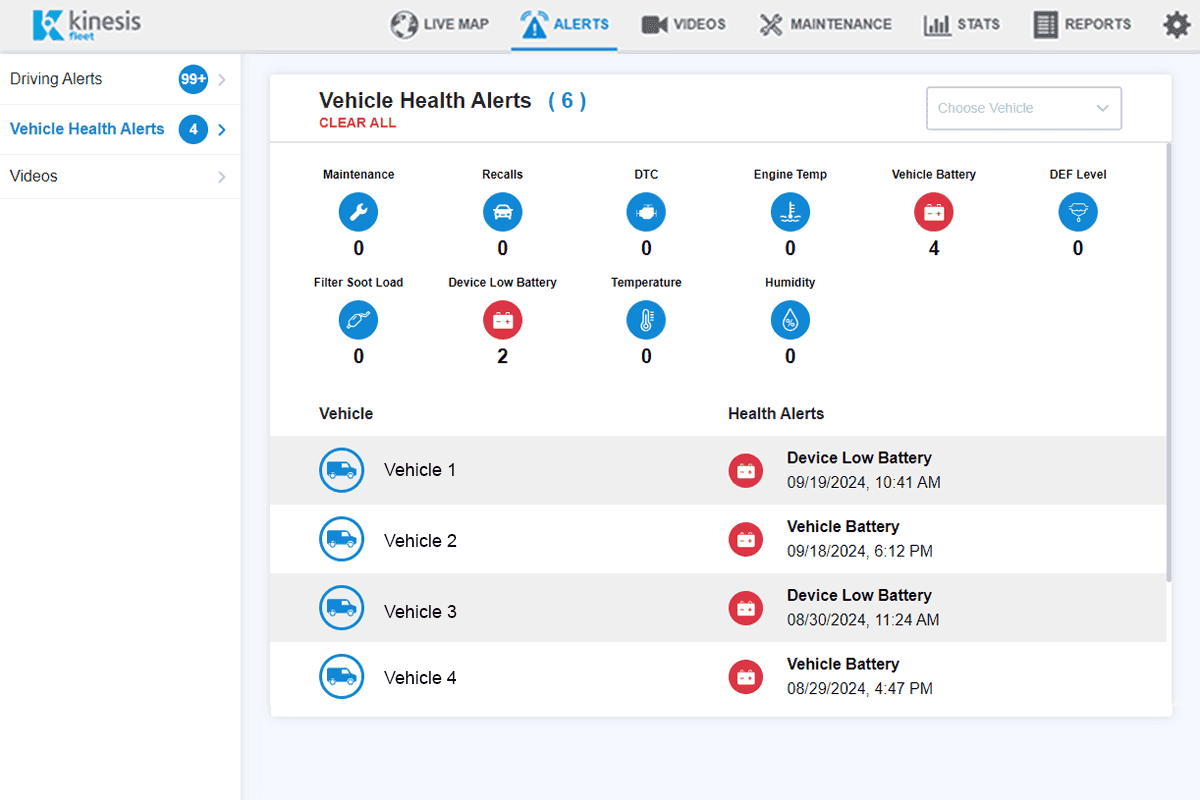
Task: Click the Humidity droplet icon
Action: [790, 320]
